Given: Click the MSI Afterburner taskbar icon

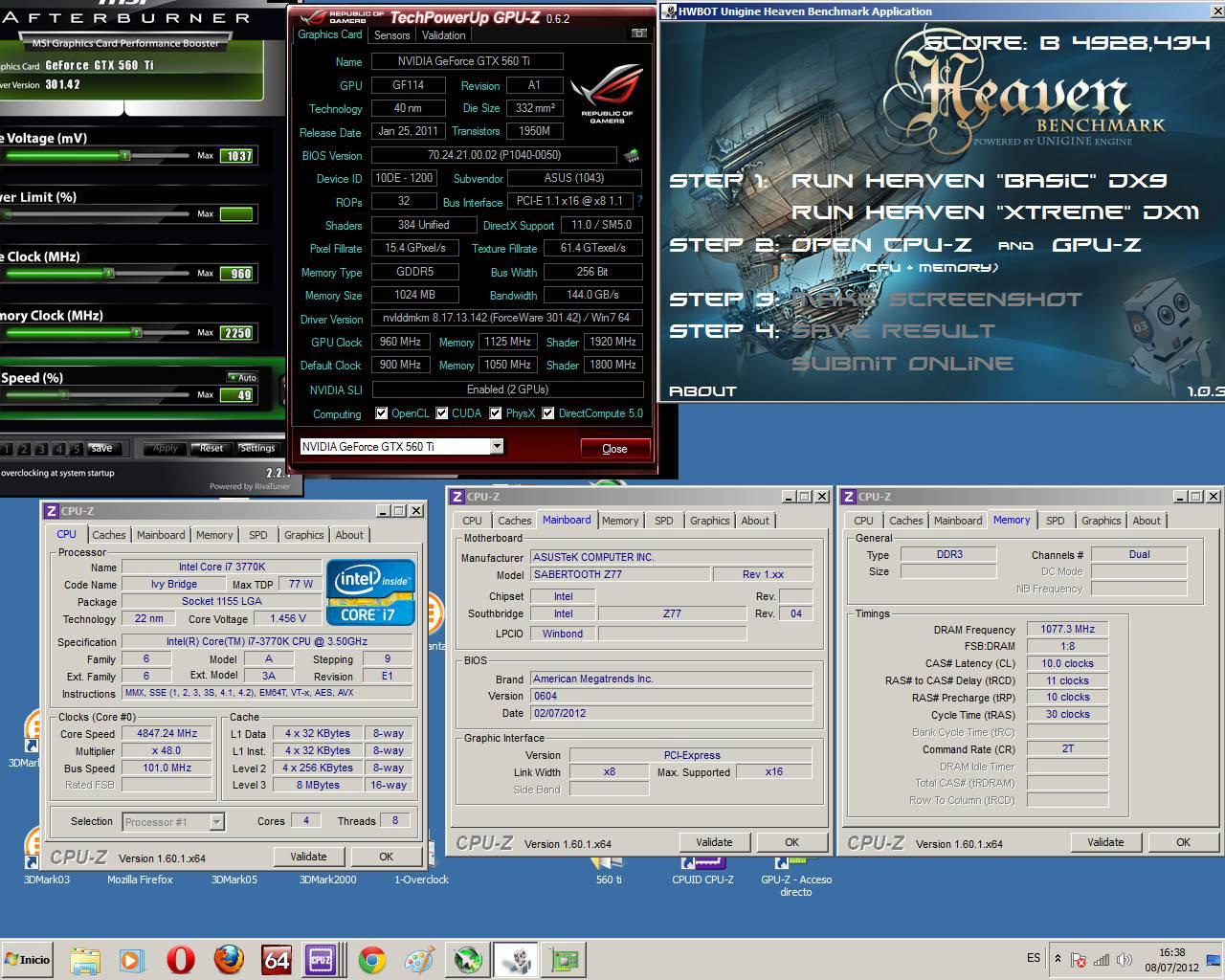Looking at the screenshot, I should 468,960.
